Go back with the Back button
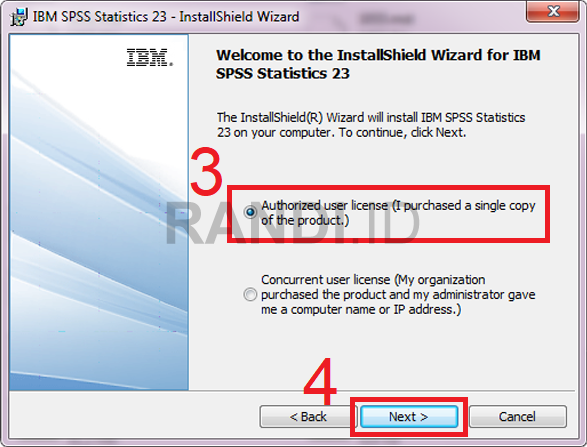The height and width of the screenshot is (447, 587). click(308, 416)
